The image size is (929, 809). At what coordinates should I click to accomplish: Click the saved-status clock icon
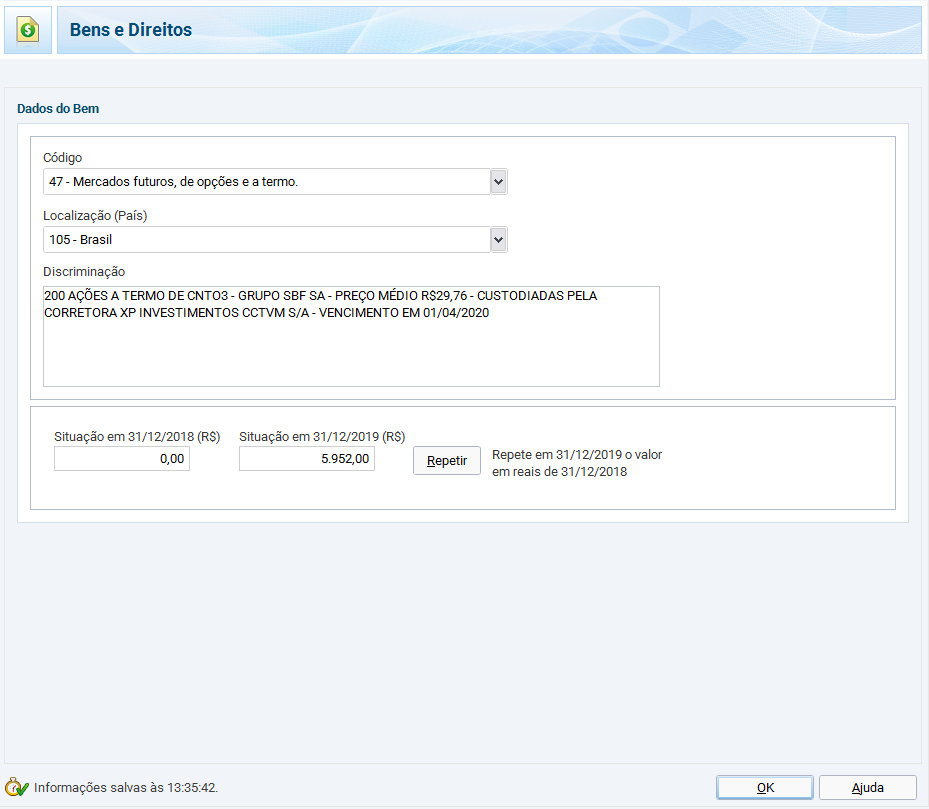click(x=17, y=787)
